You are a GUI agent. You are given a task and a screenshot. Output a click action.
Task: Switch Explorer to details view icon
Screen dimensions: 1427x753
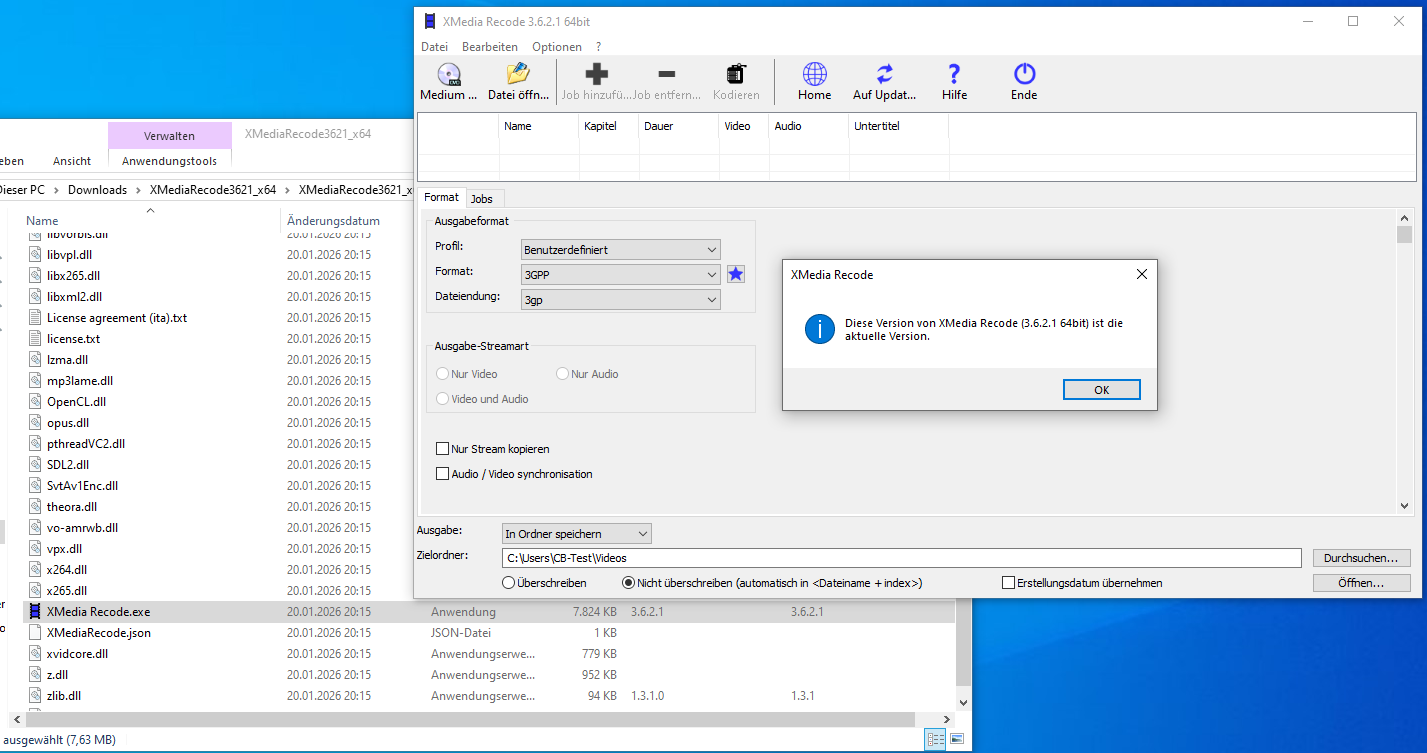point(936,739)
